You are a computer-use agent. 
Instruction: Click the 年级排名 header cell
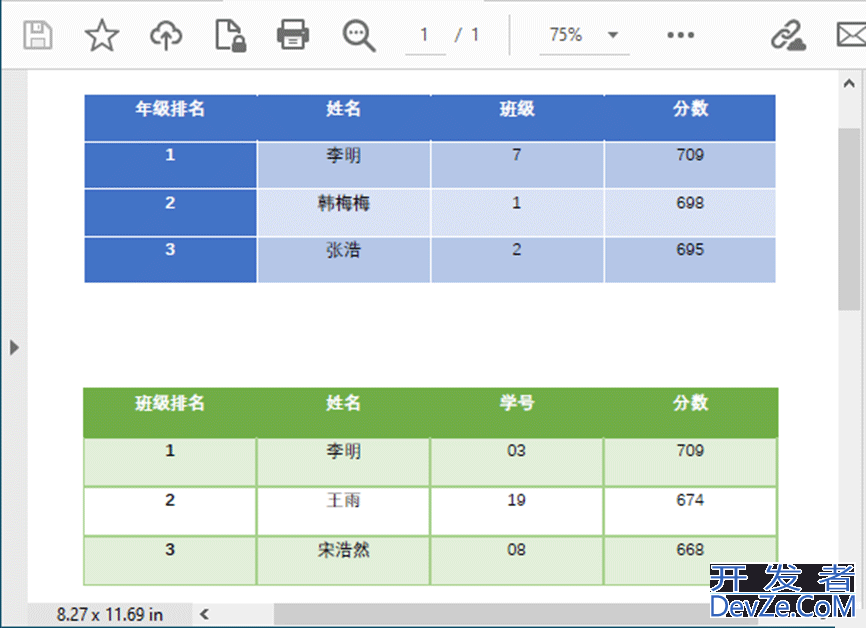click(170, 118)
